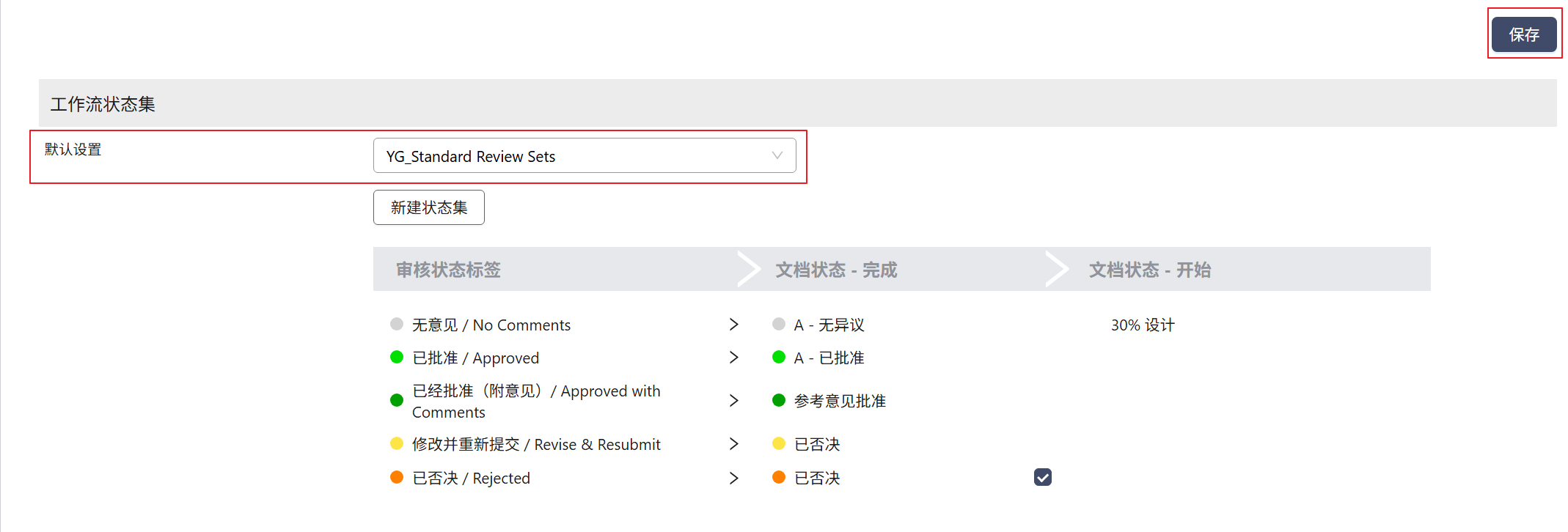The height and width of the screenshot is (532, 1568).
Task: Select the 文档状态 - 完成 column header
Action: pos(836,270)
